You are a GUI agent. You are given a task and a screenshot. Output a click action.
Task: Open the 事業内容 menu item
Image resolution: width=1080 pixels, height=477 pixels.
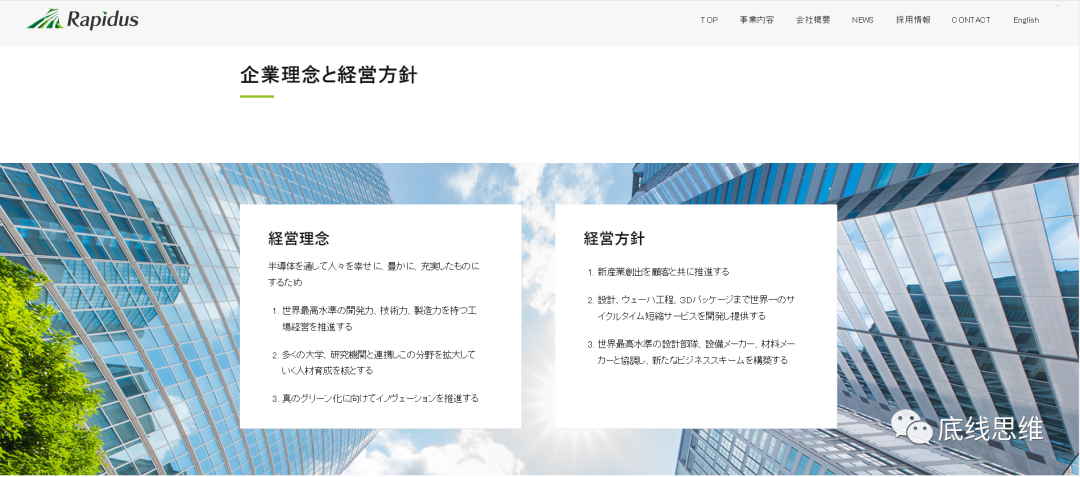click(x=756, y=20)
